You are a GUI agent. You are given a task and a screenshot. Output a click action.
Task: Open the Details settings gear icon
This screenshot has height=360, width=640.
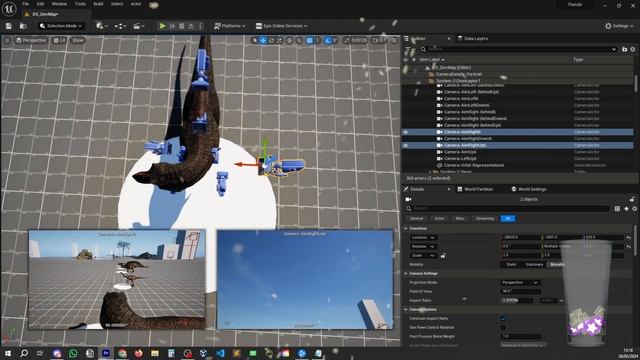pyautogui.click(x=634, y=209)
